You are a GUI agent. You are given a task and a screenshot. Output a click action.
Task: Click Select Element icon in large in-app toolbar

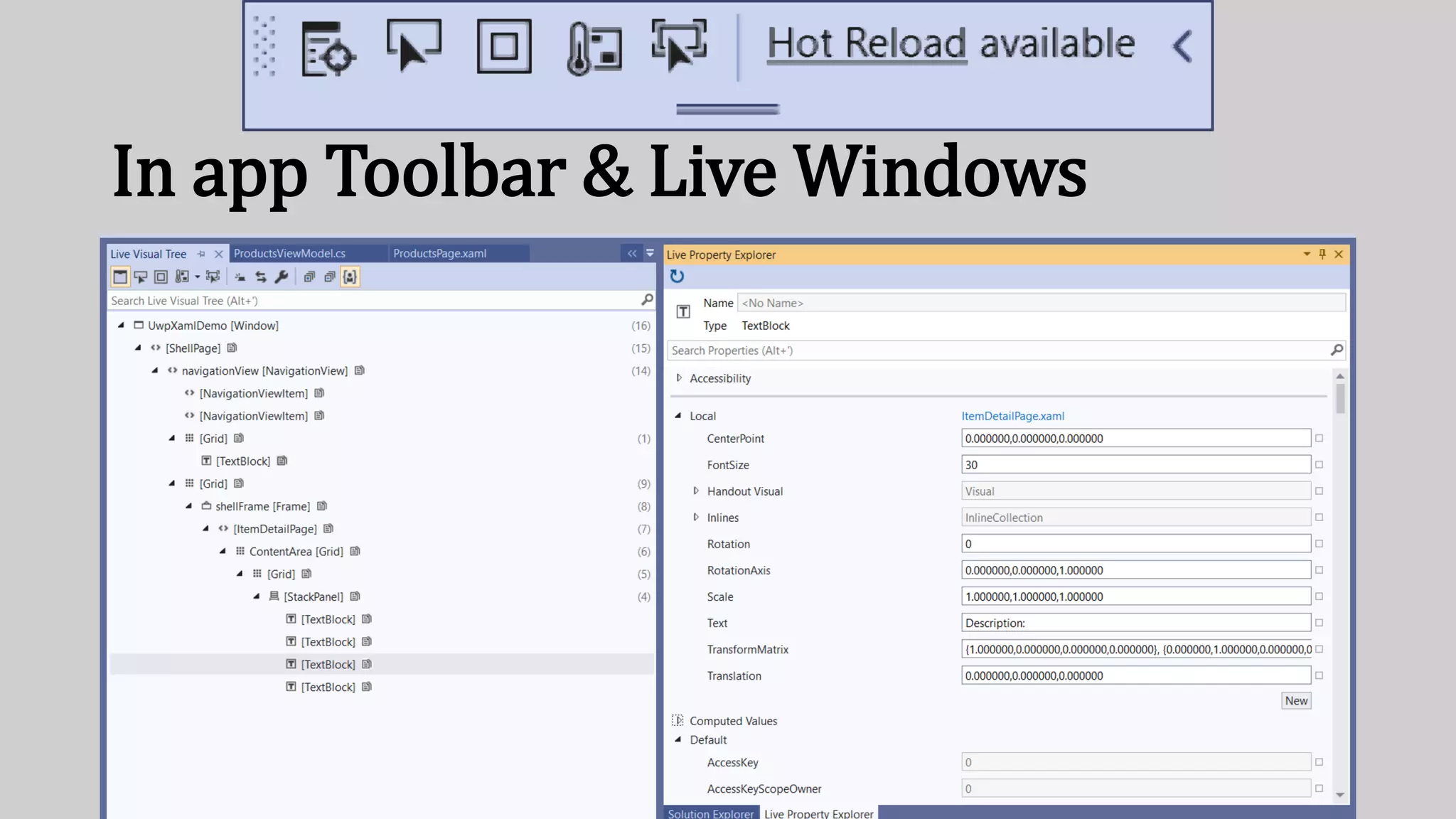coord(414,46)
